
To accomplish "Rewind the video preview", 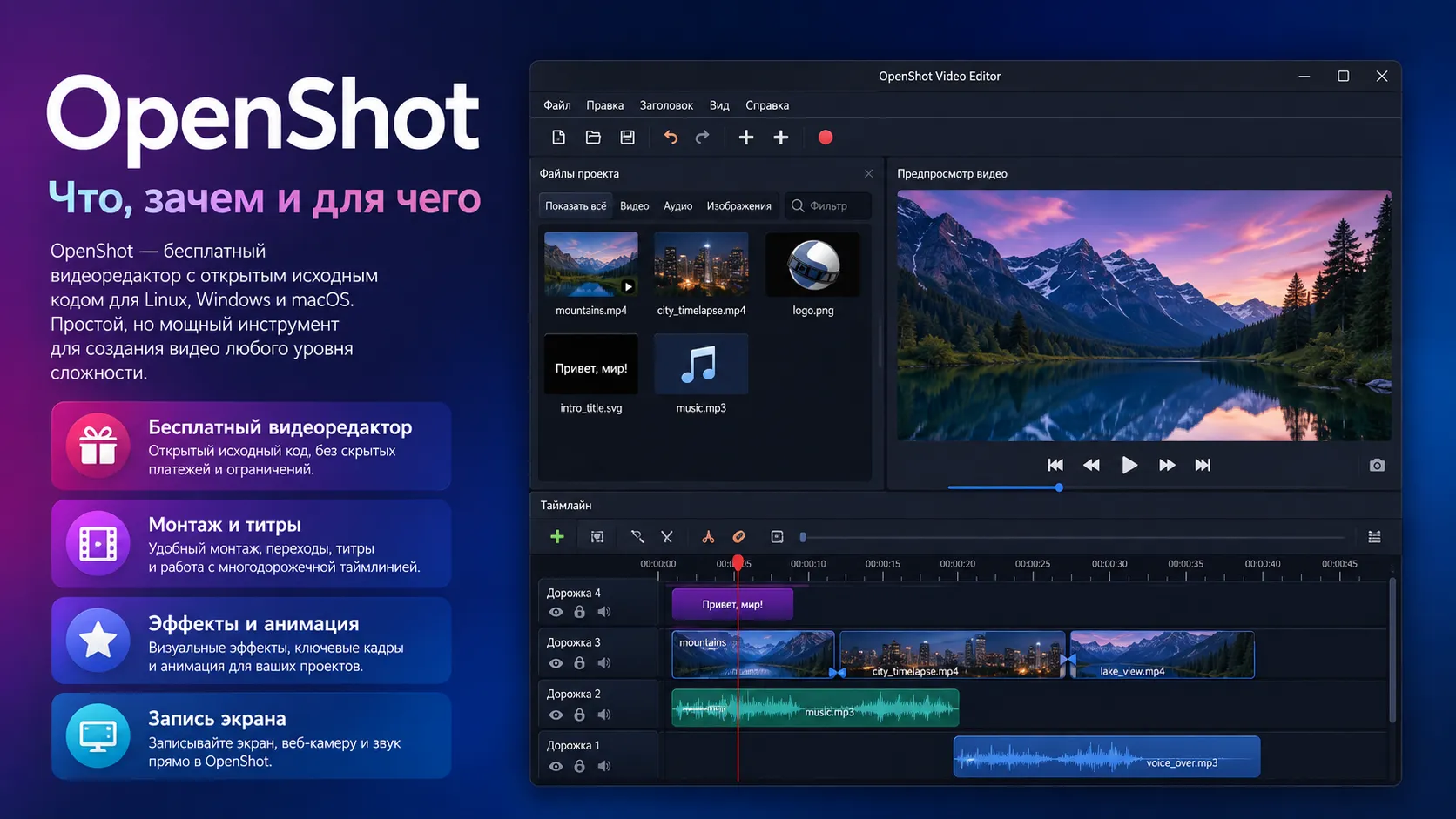I will pos(1091,466).
